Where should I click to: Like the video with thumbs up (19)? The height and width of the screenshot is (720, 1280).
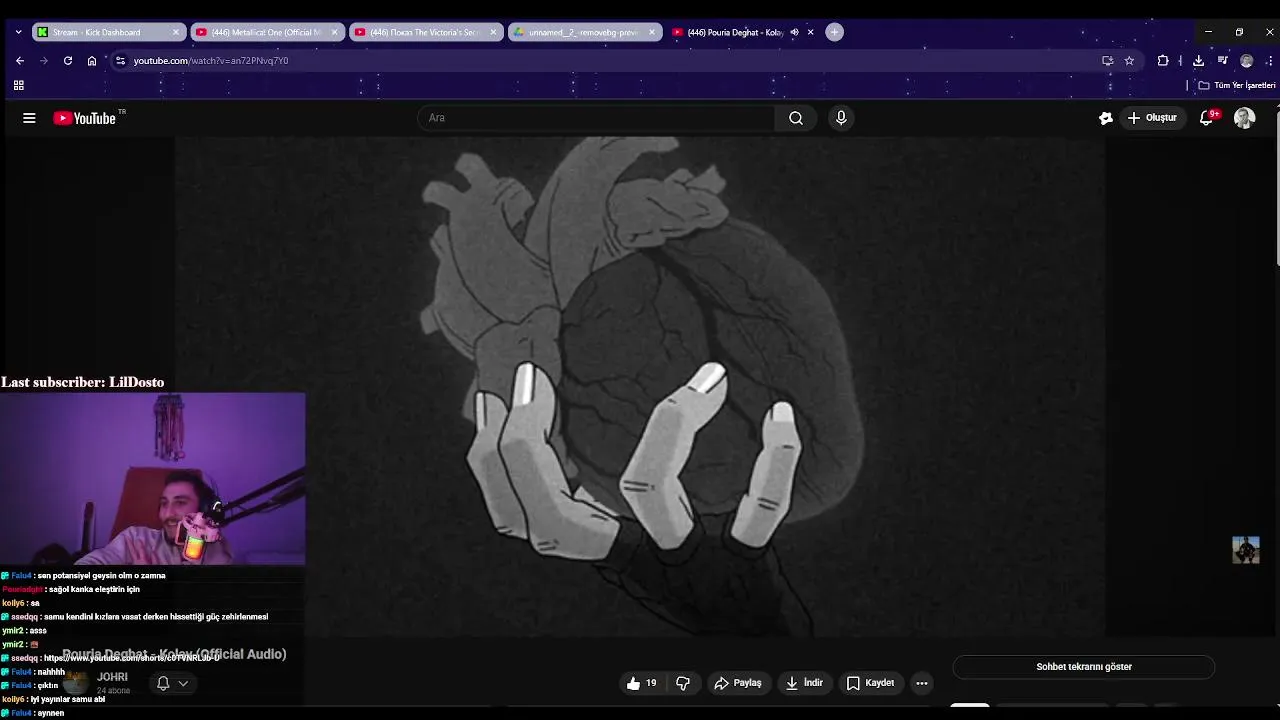point(642,683)
